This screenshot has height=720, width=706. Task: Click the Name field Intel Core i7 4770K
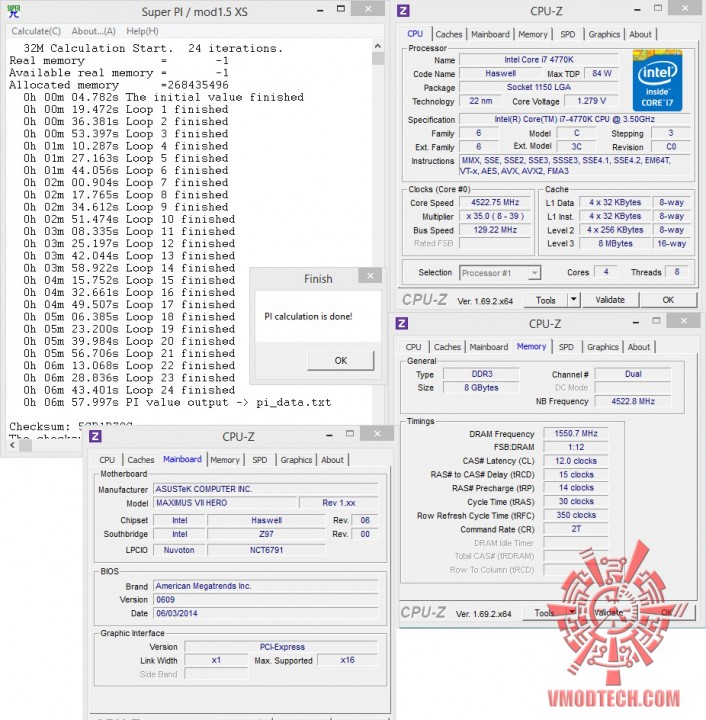(x=538, y=60)
